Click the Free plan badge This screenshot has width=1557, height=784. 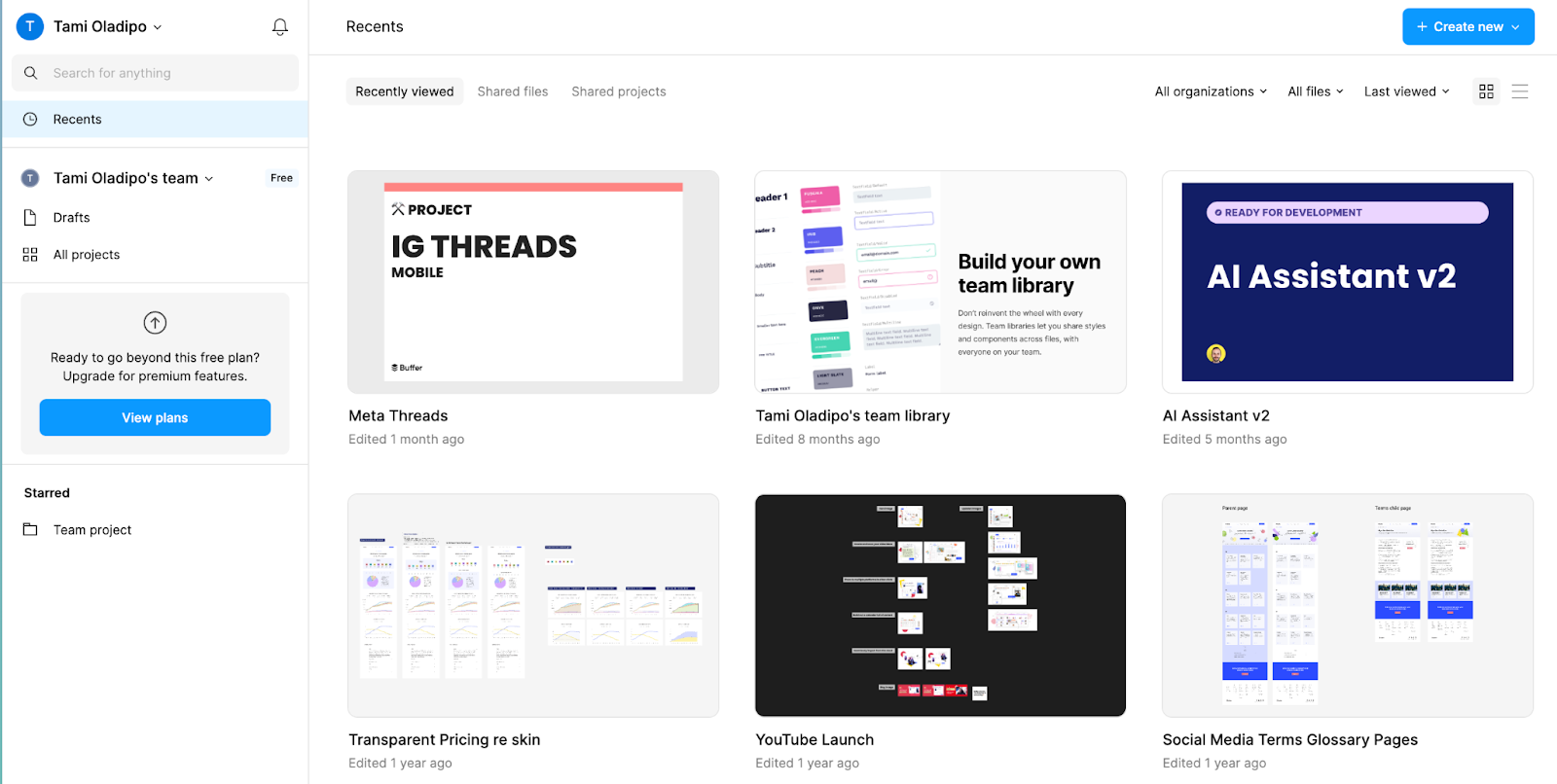(x=281, y=178)
